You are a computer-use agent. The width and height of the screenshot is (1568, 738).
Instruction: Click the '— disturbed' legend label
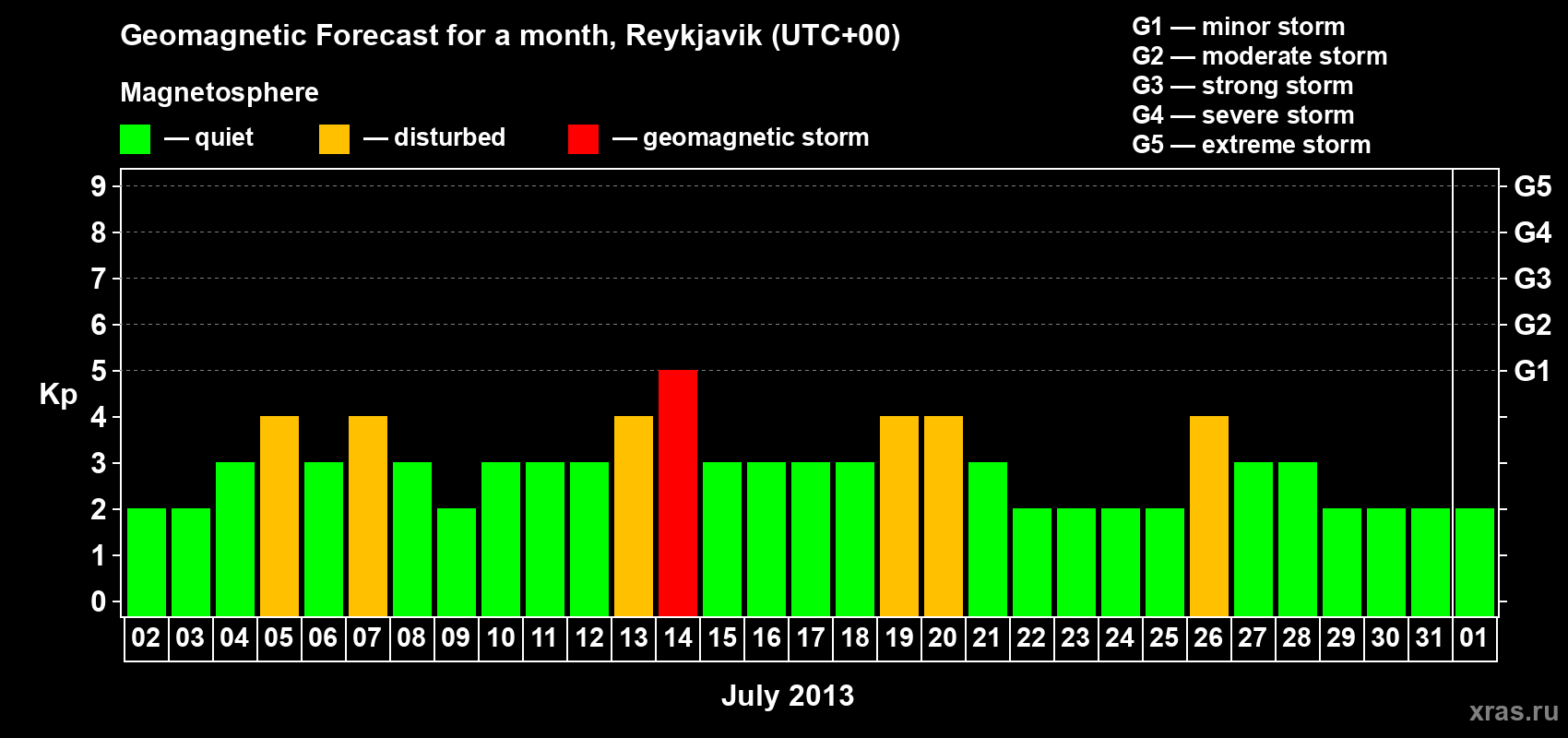coord(434,137)
